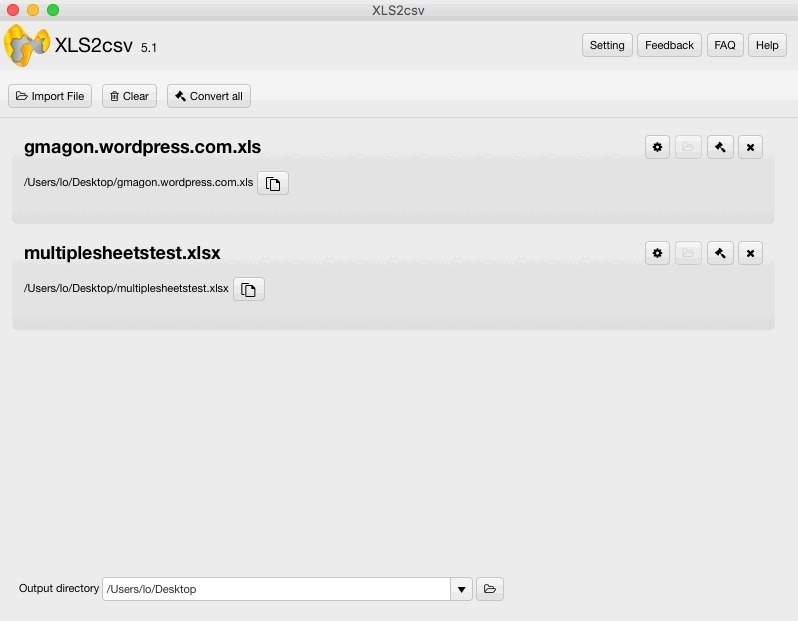Open output folder for multiplesheetstest.xlsx

(x=688, y=253)
